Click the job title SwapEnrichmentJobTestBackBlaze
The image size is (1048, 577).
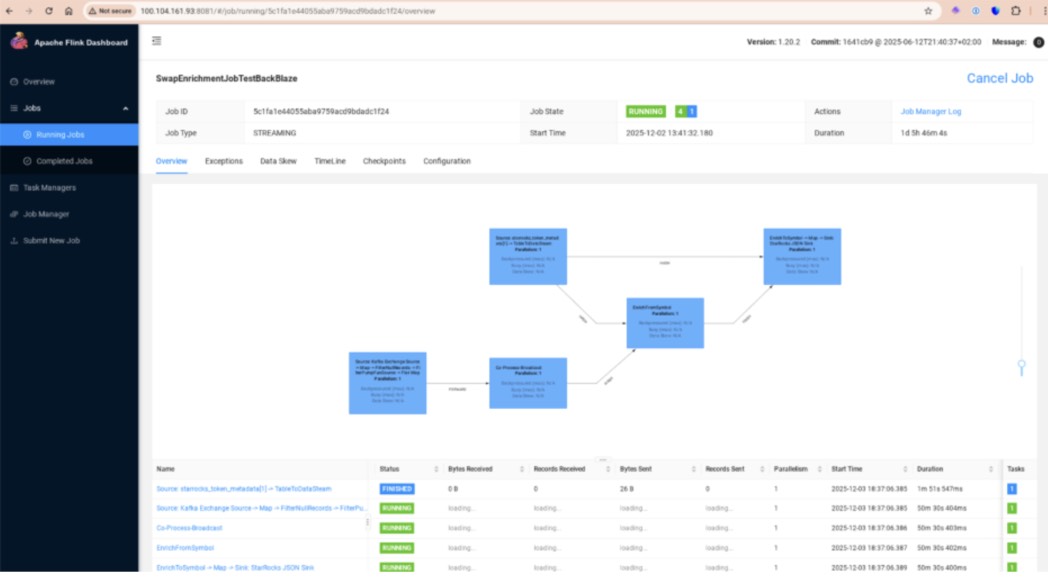coord(227,78)
